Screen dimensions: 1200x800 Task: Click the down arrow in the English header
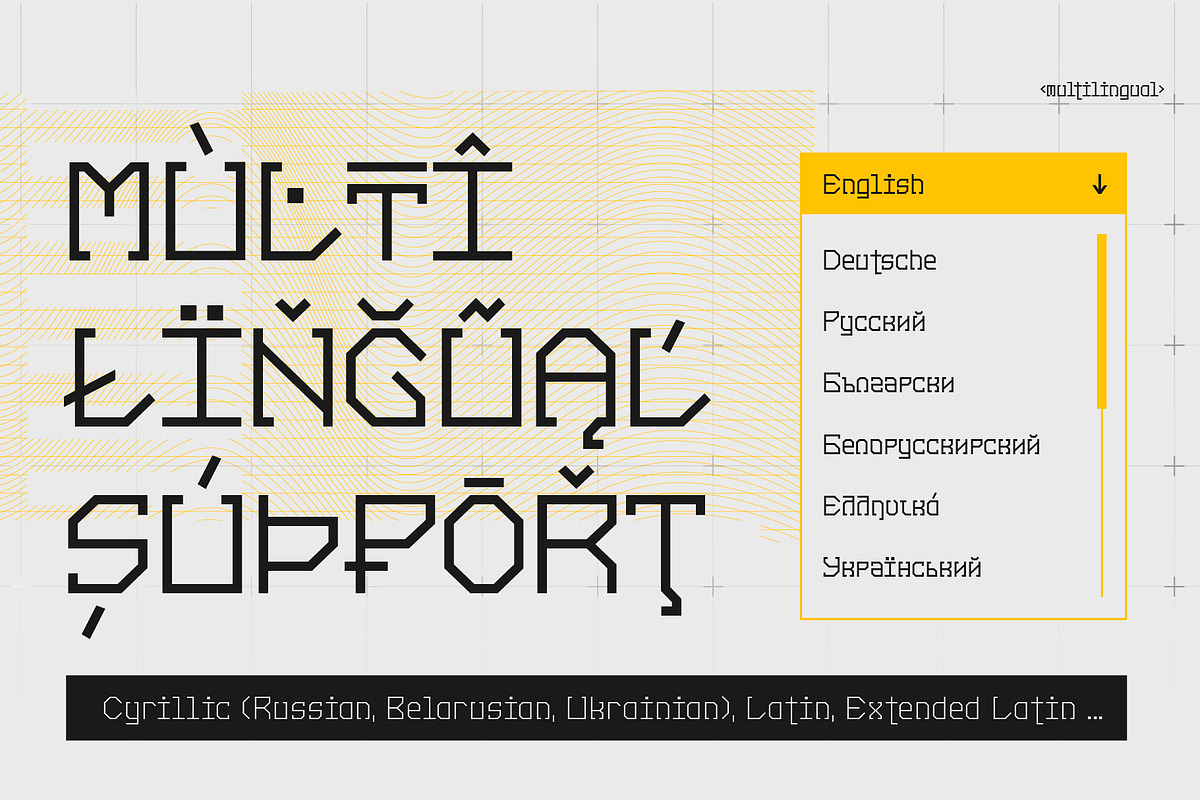1100,184
